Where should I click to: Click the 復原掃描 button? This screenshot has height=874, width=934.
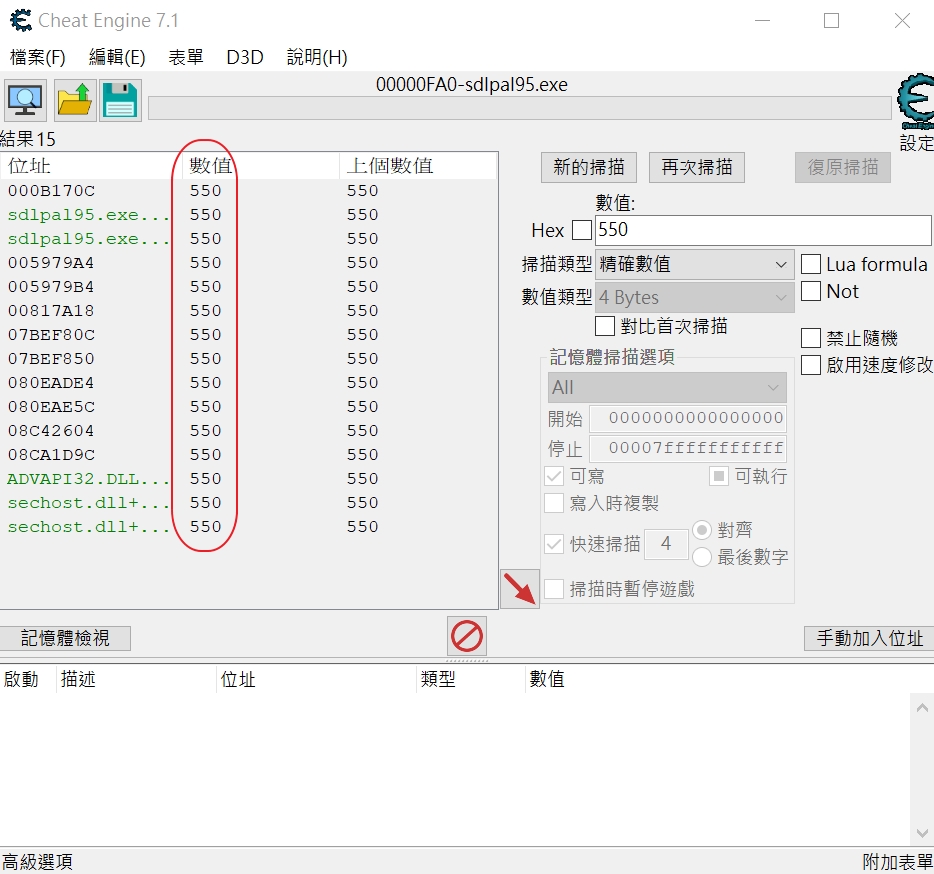843,167
